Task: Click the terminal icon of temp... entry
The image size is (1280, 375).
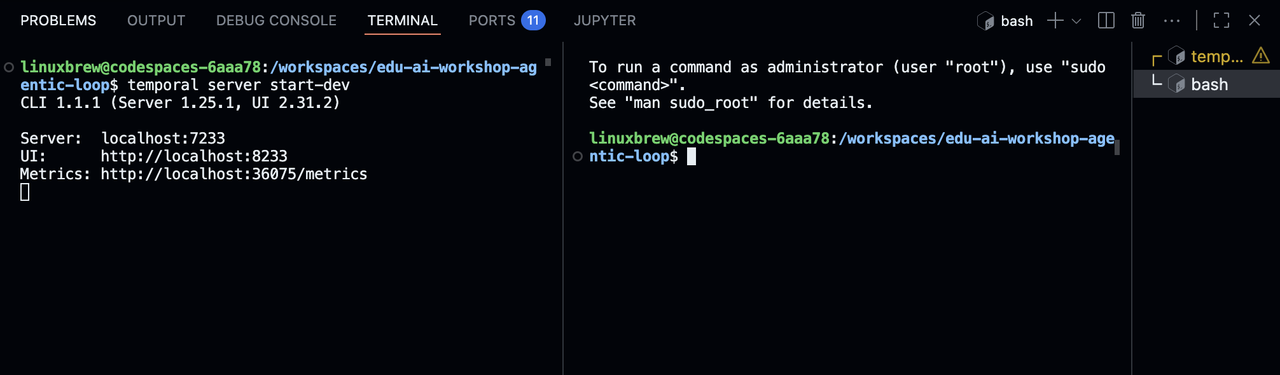Action: pos(1177,56)
